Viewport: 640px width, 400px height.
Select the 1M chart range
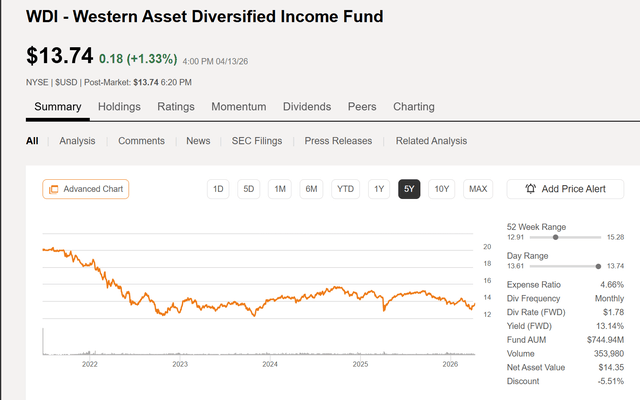coord(280,189)
